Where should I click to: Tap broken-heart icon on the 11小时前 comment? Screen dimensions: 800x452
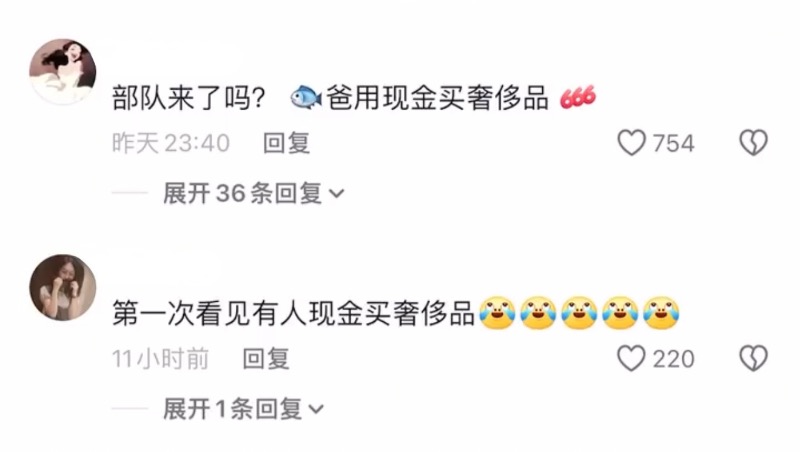click(x=754, y=358)
